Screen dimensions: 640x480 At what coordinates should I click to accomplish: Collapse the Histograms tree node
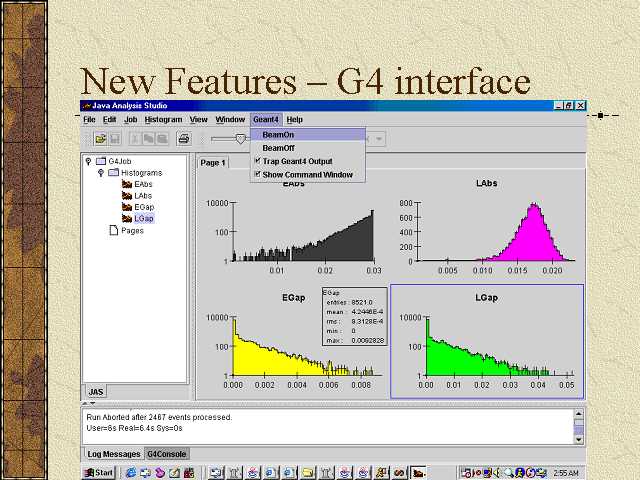(100, 173)
